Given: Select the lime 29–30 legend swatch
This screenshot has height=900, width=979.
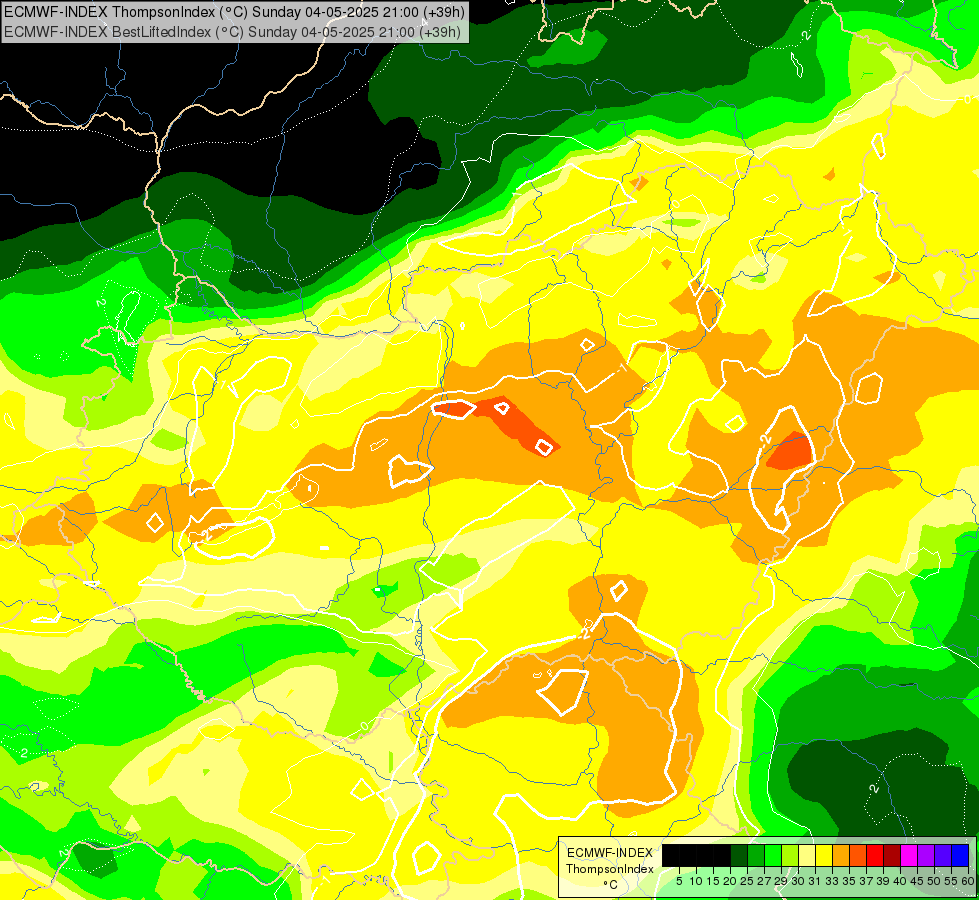Looking at the screenshot, I should click(x=790, y=856).
